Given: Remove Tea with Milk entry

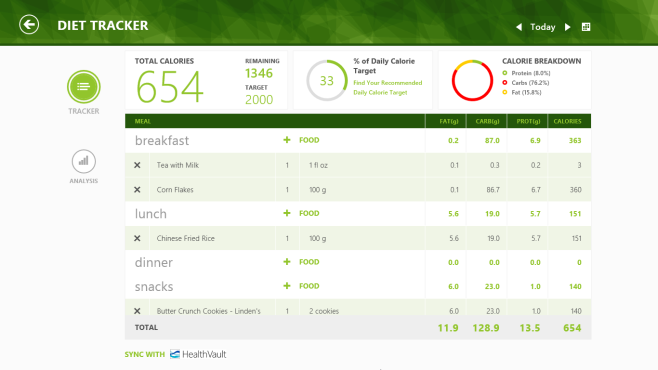Looking at the screenshot, I should tap(137, 165).
